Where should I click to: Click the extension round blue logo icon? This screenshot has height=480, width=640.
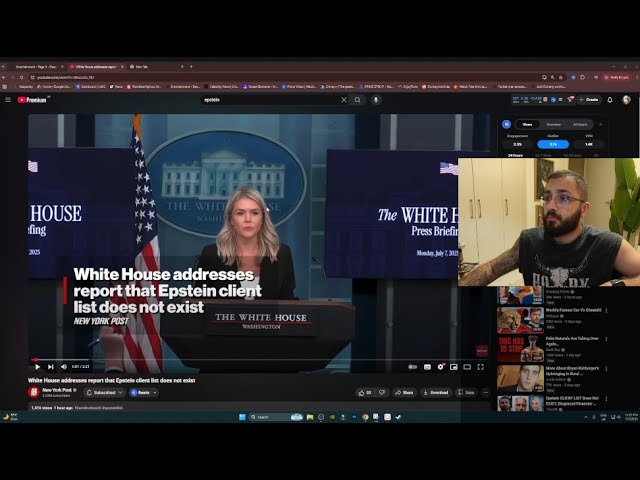(x=507, y=124)
